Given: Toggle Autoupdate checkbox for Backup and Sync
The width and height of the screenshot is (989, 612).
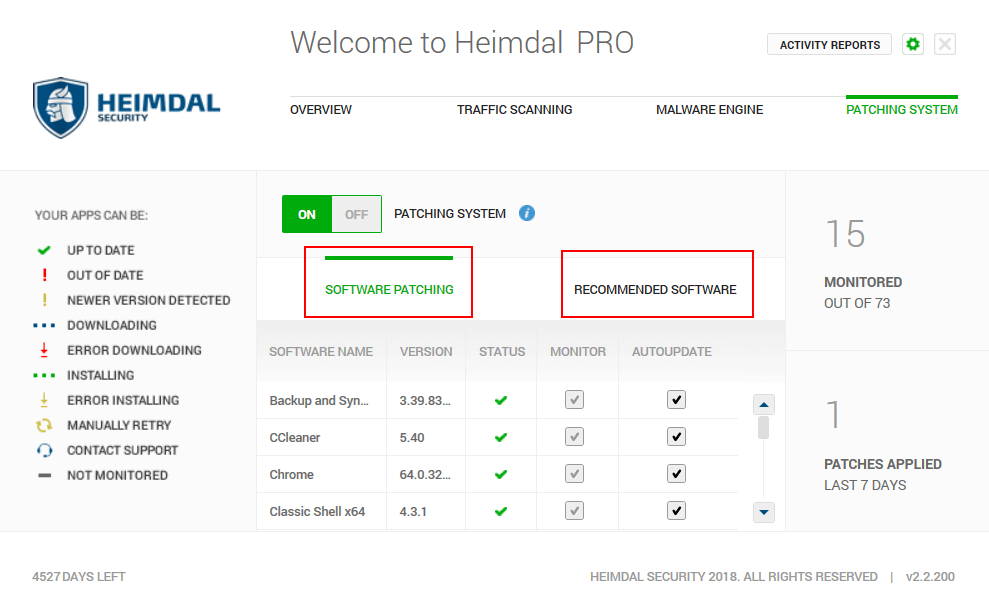Looking at the screenshot, I should click(676, 399).
